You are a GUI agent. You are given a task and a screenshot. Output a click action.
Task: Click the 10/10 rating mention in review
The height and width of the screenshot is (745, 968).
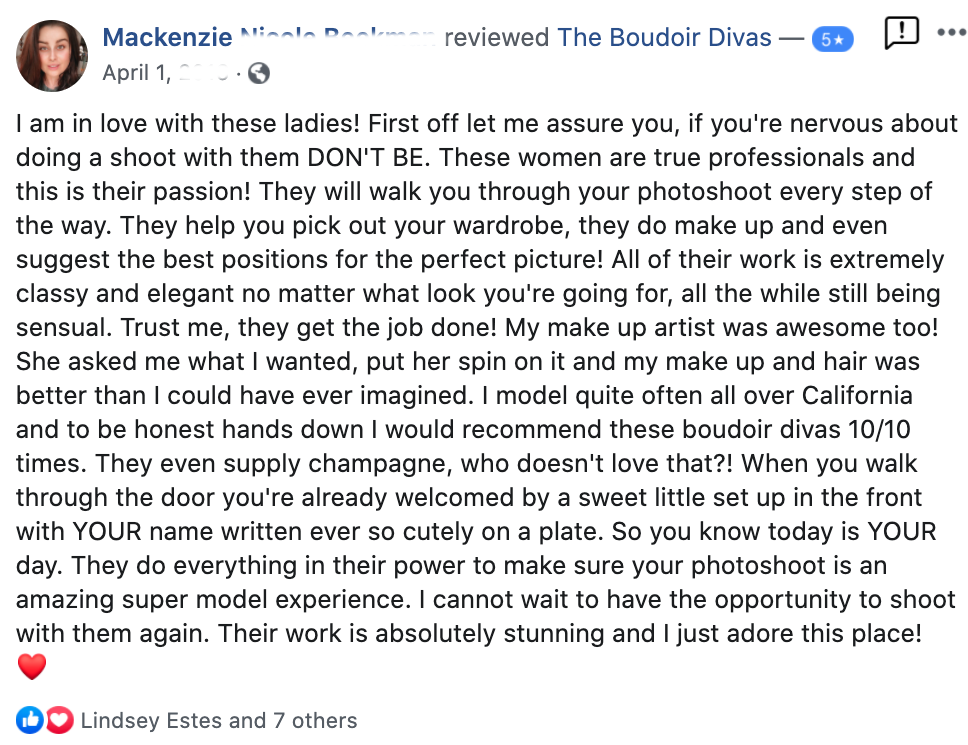[879, 430]
